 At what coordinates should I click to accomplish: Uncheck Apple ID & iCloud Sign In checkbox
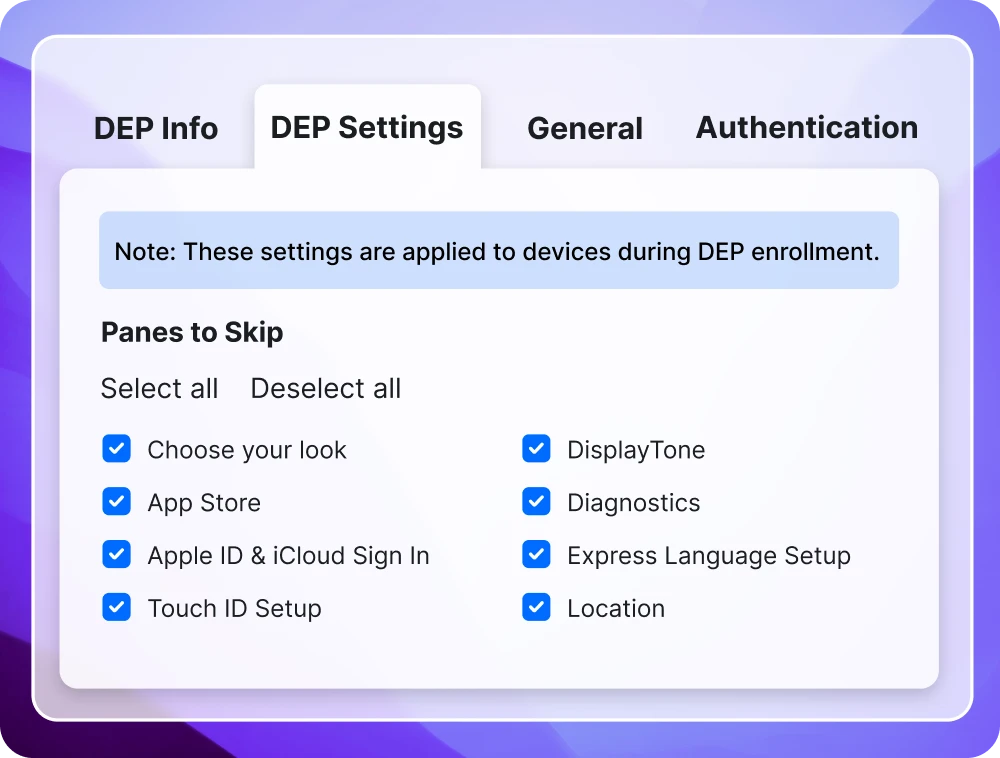point(117,555)
